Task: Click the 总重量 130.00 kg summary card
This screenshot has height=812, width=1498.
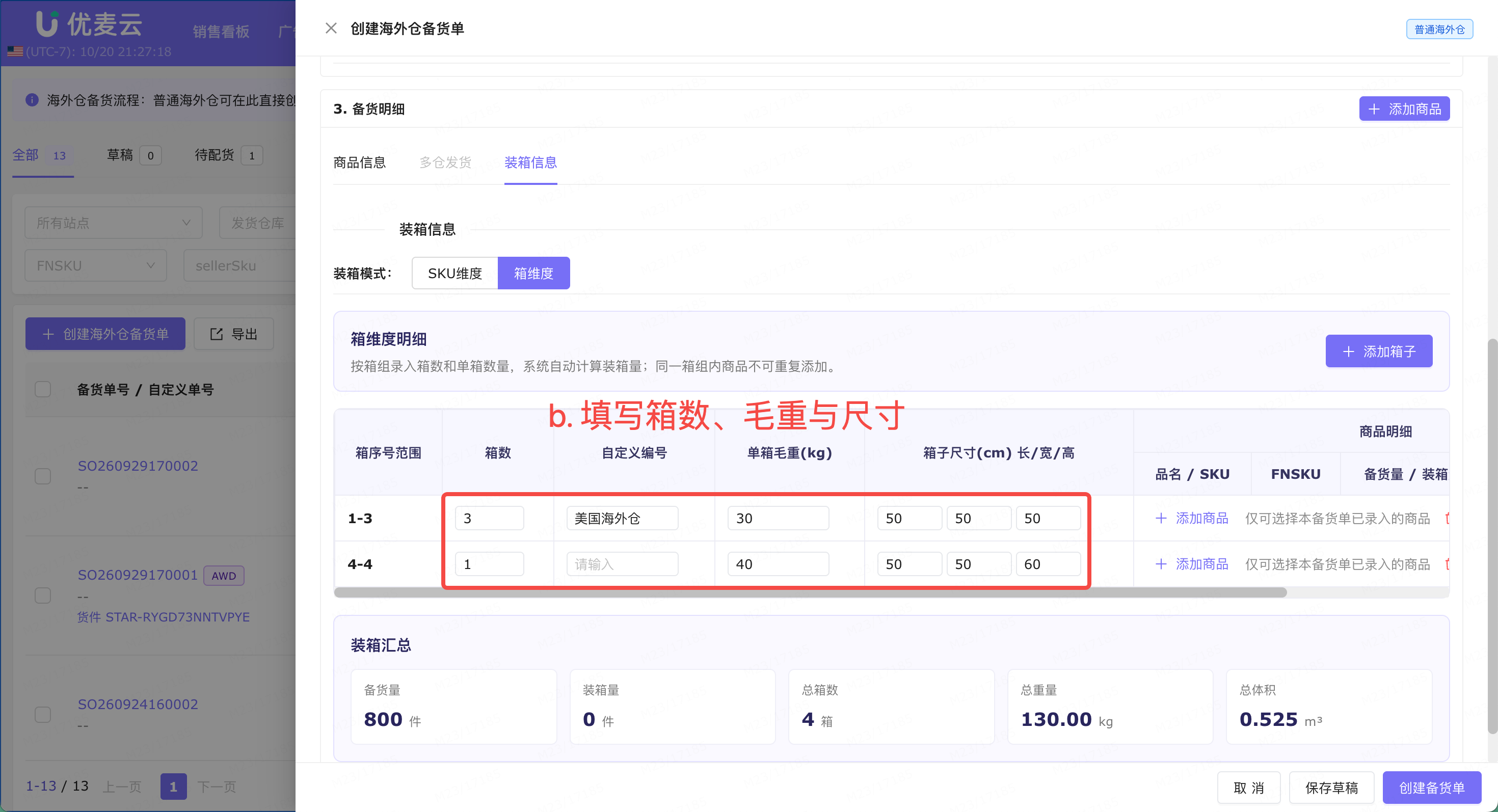Action: 1110,706
